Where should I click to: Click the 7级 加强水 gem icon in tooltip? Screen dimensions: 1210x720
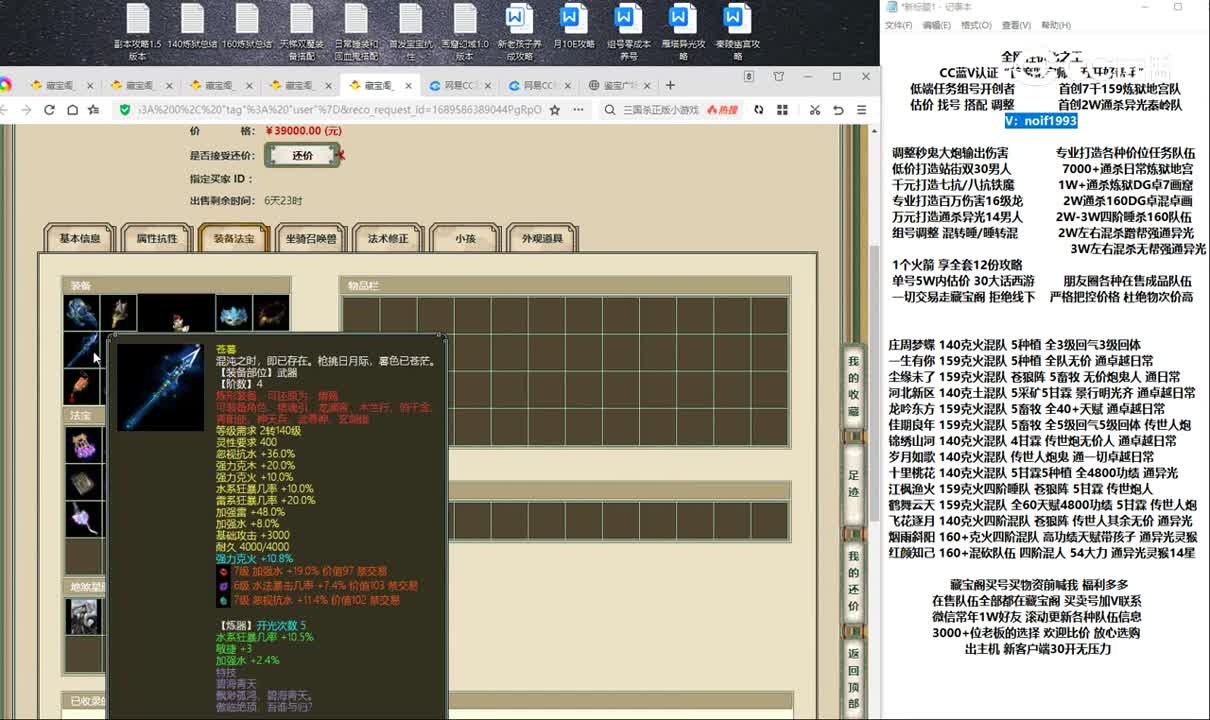pos(223,571)
